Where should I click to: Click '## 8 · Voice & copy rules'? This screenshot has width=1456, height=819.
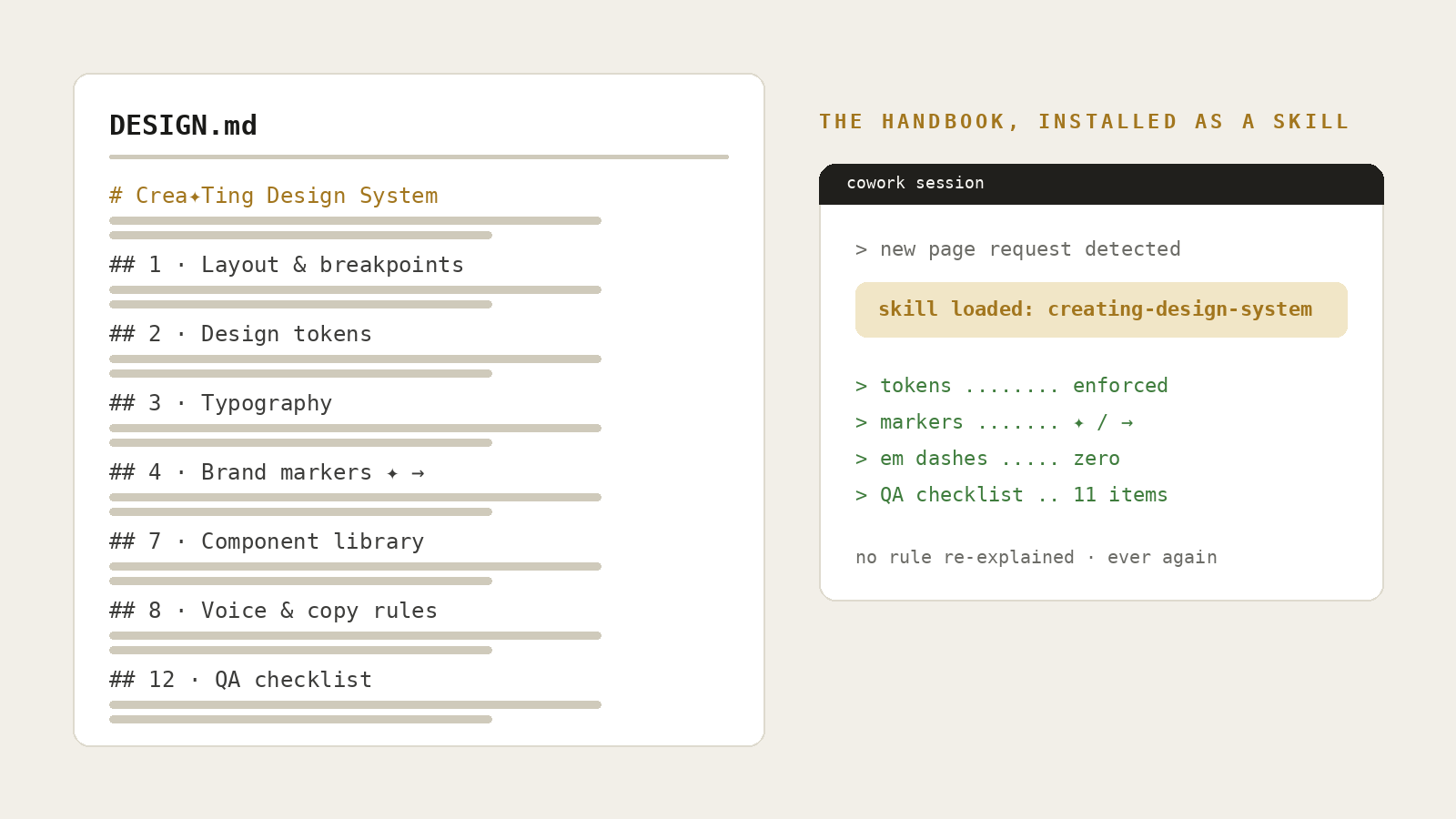click(273, 611)
